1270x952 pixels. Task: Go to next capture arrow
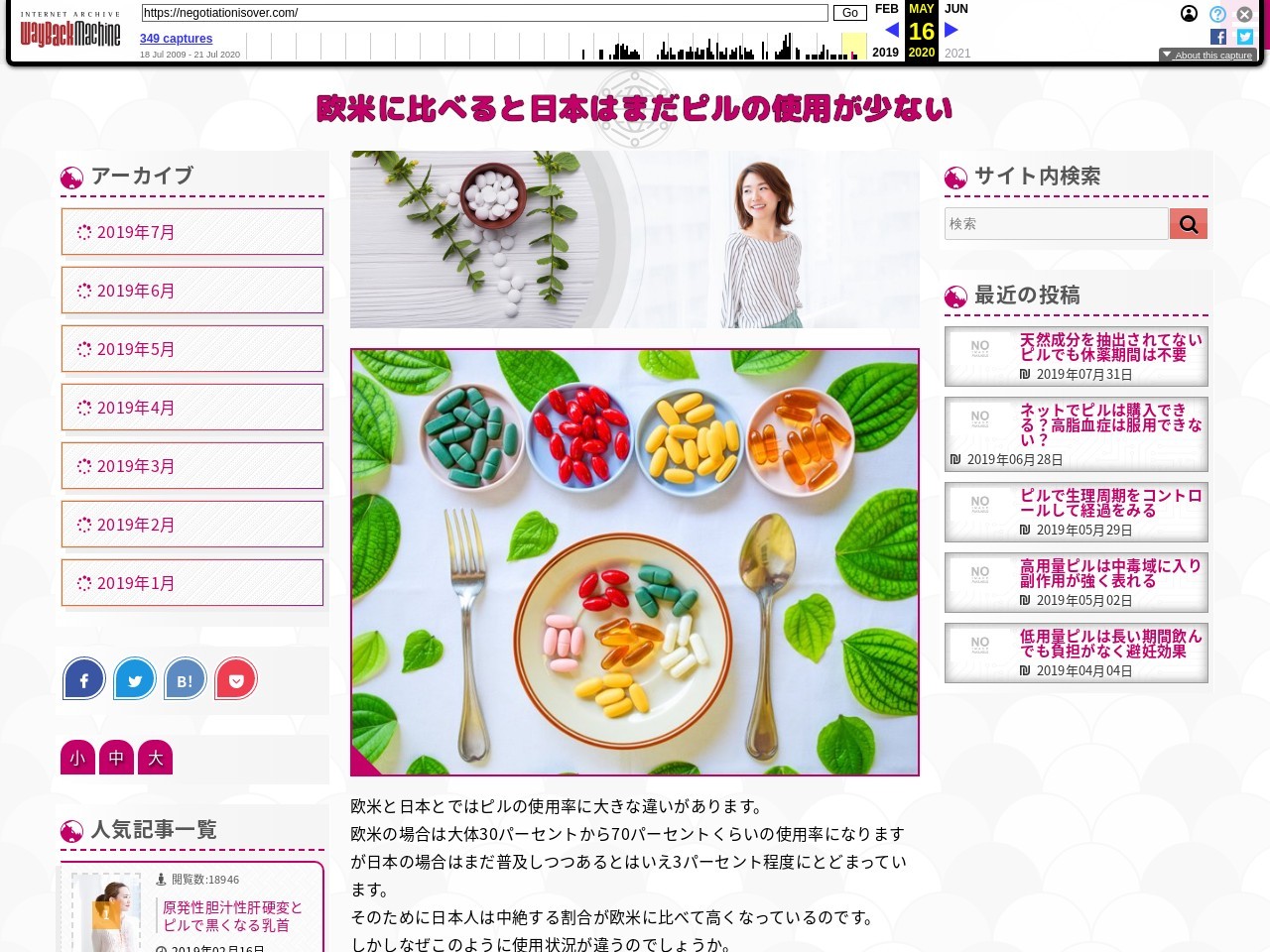951,31
